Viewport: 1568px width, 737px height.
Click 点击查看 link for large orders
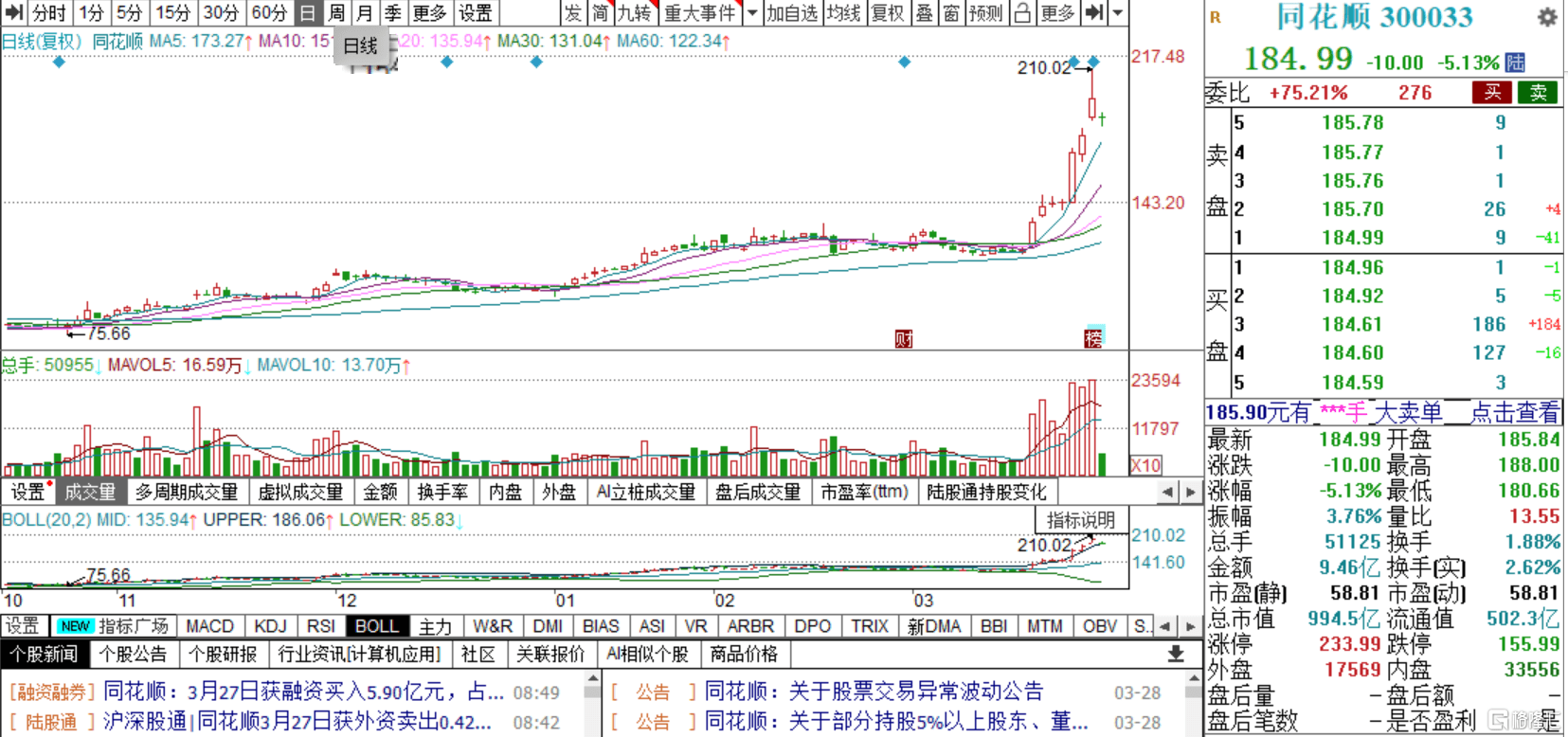(x=1514, y=413)
